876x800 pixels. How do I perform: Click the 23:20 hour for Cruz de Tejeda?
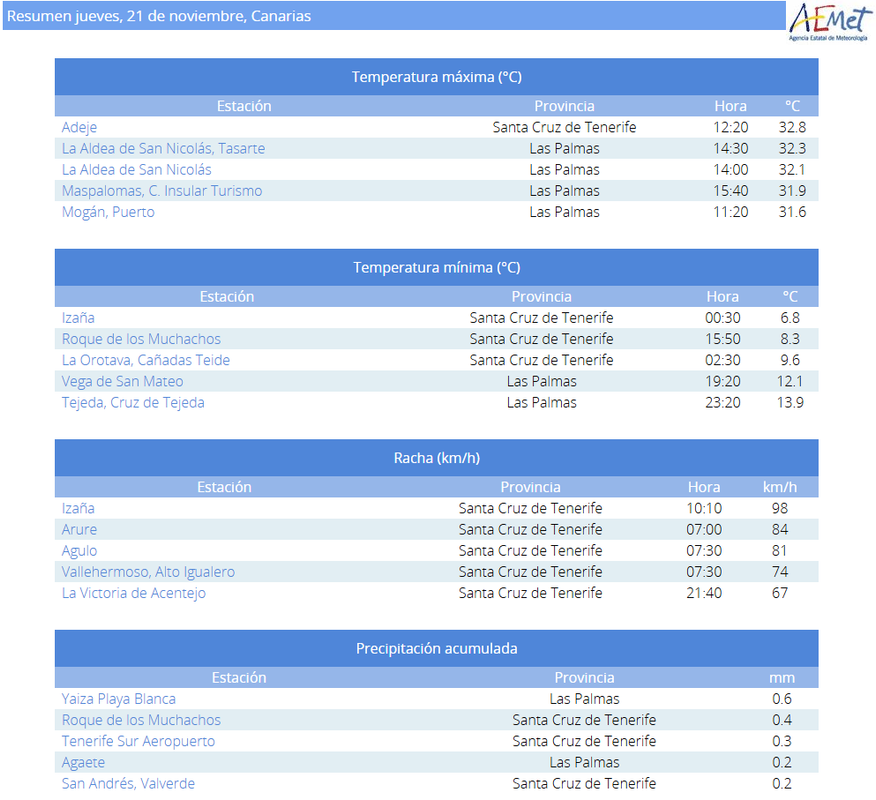[x=722, y=403]
